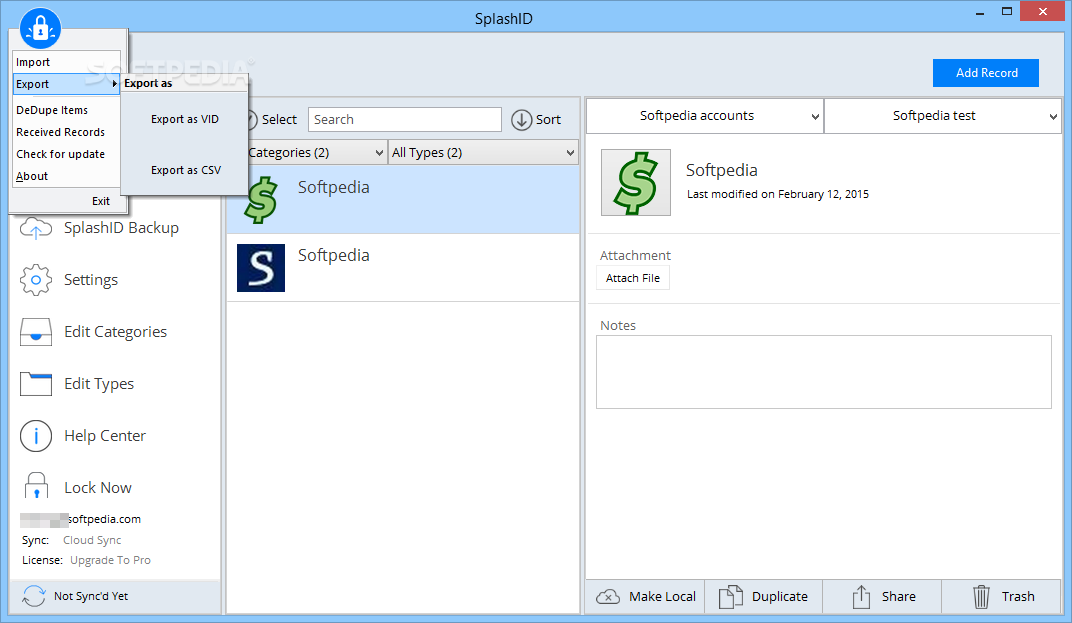
Task: Click the Help Center label
Action: point(105,436)
